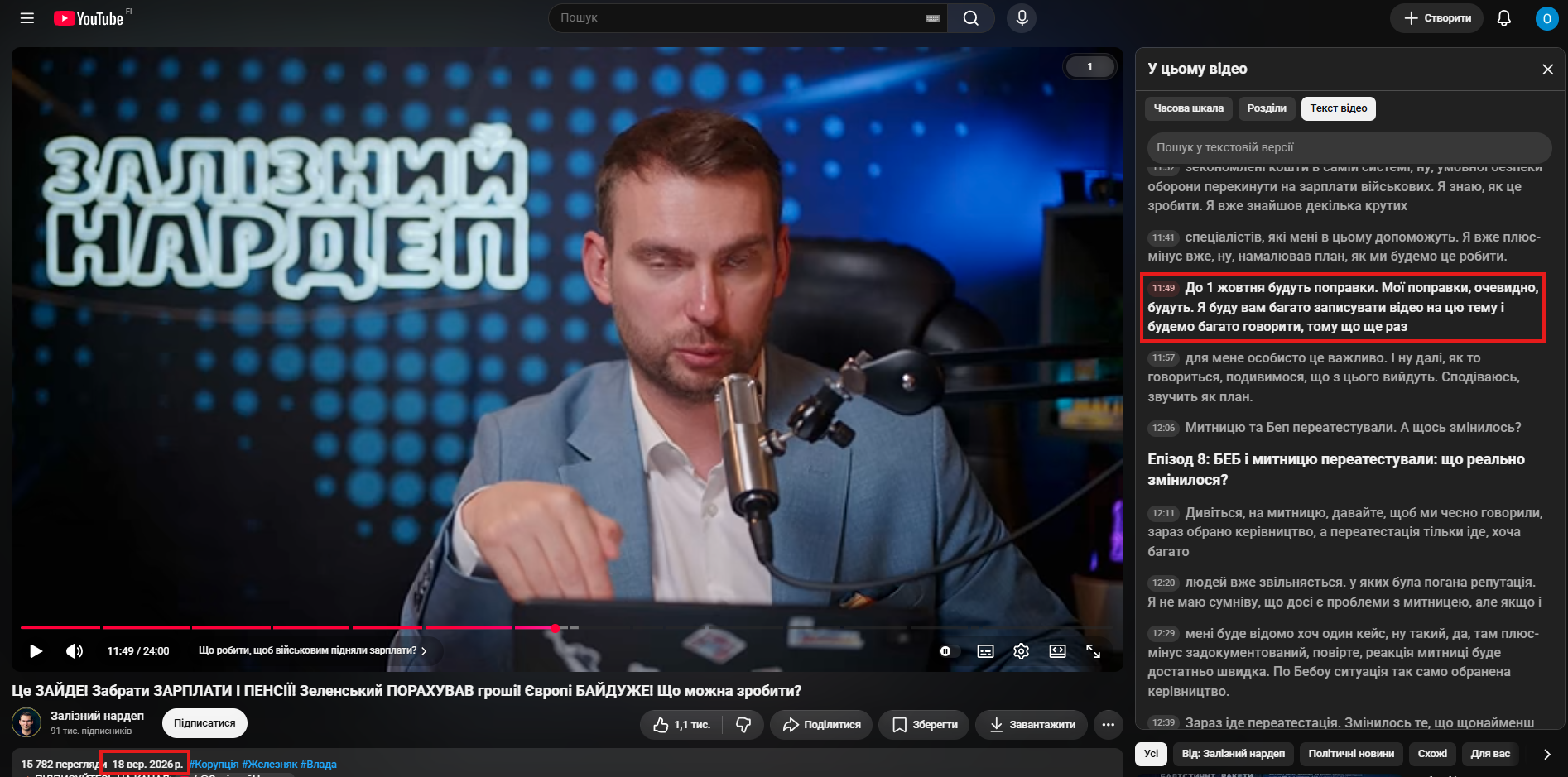
Task: Select Усі filter chip
Action: (x=1151, y=754)
